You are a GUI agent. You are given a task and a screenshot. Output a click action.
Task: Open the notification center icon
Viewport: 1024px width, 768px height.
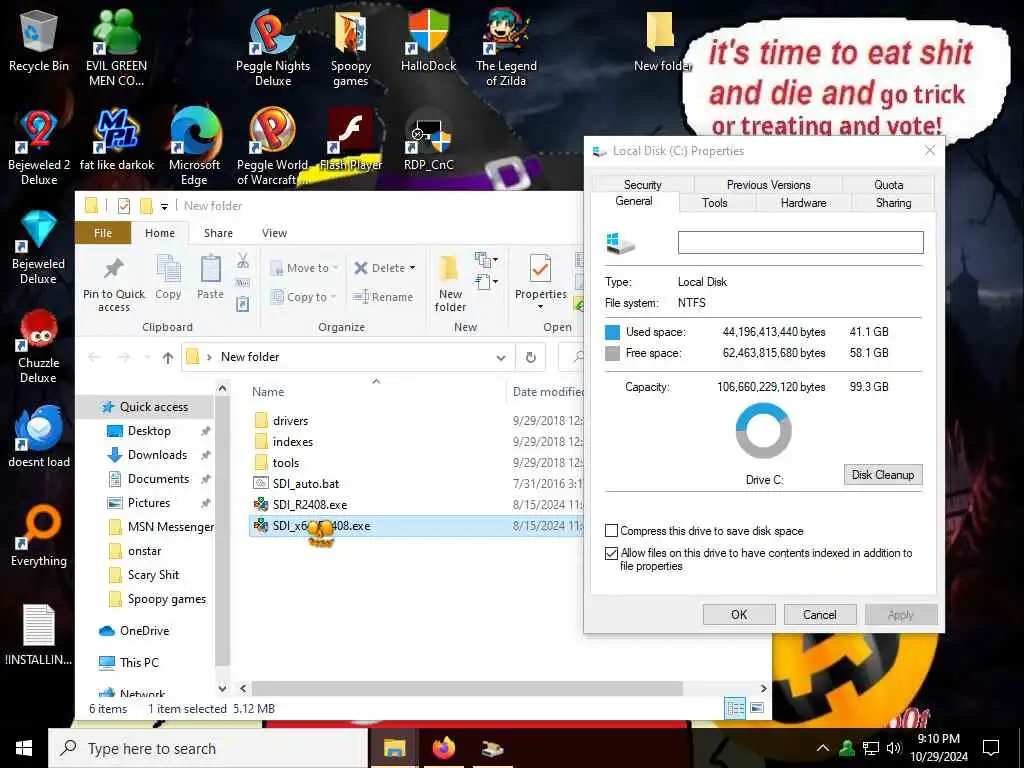(x=991, y=748)
